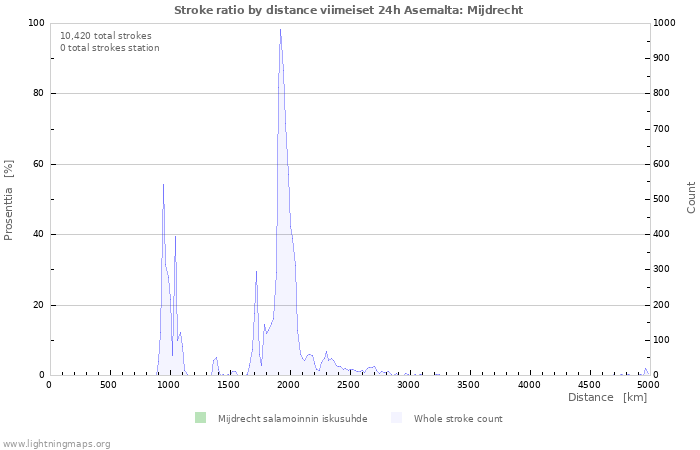Click the spike peak near 950 km

[163, 186]
